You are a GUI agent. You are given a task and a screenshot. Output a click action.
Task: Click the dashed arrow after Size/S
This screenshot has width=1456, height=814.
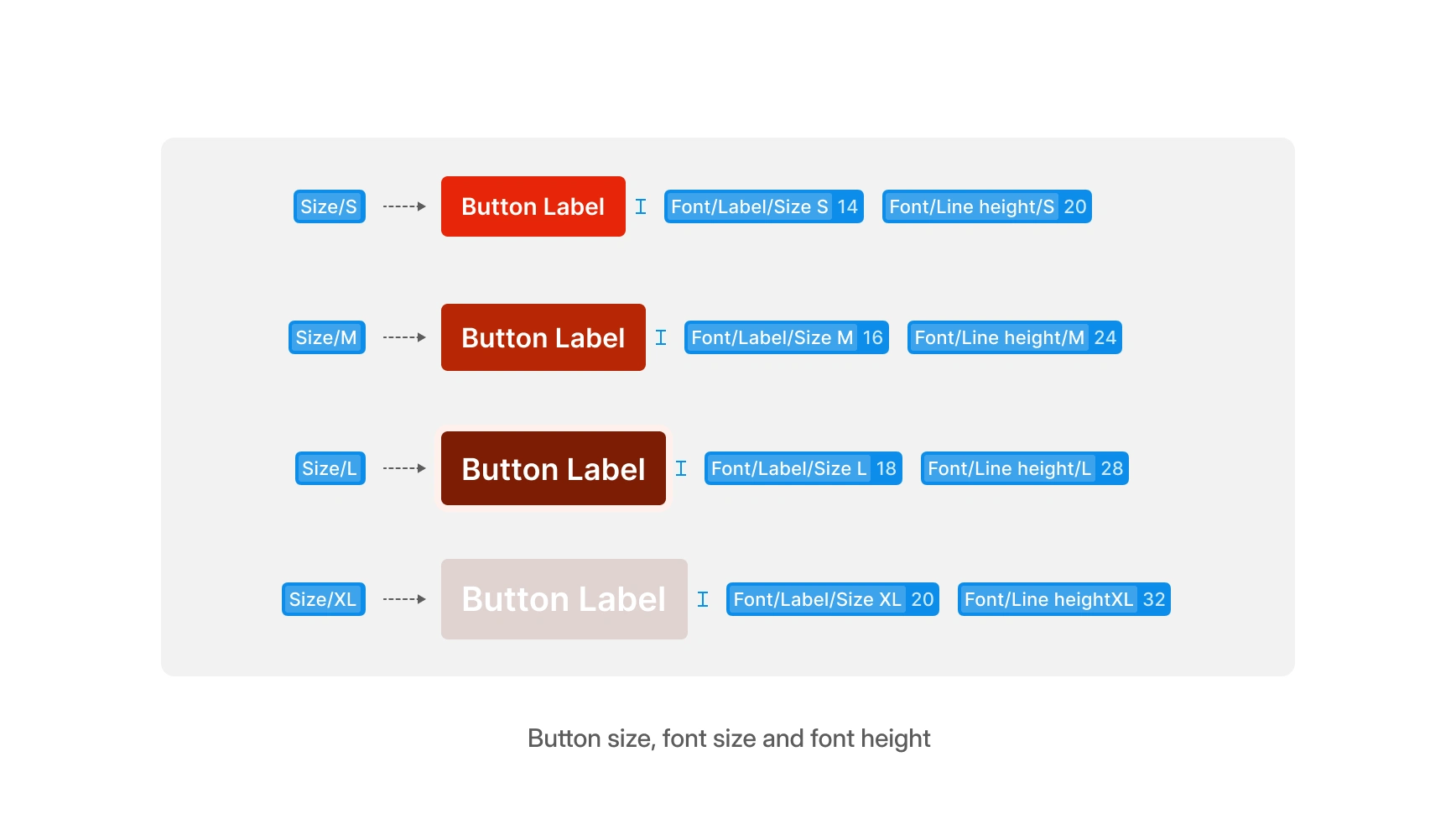(404, 206)
